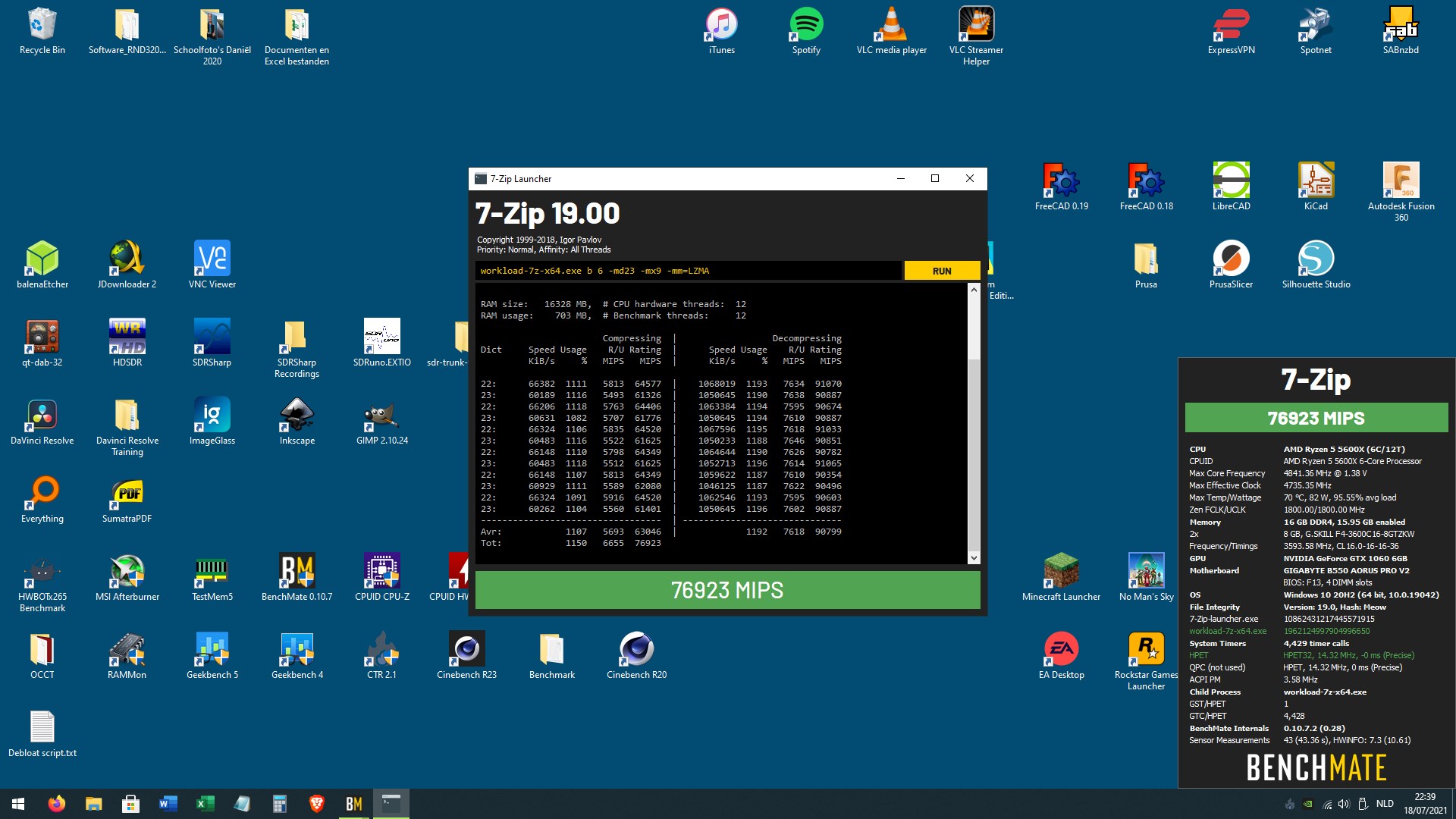Open No Man's Sky shortcut
The image size is (1456, 819).
1147,578
